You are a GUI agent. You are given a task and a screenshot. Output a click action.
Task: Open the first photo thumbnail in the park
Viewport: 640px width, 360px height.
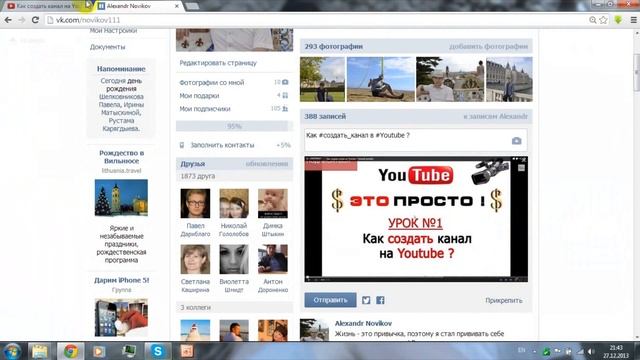(322, 79)
